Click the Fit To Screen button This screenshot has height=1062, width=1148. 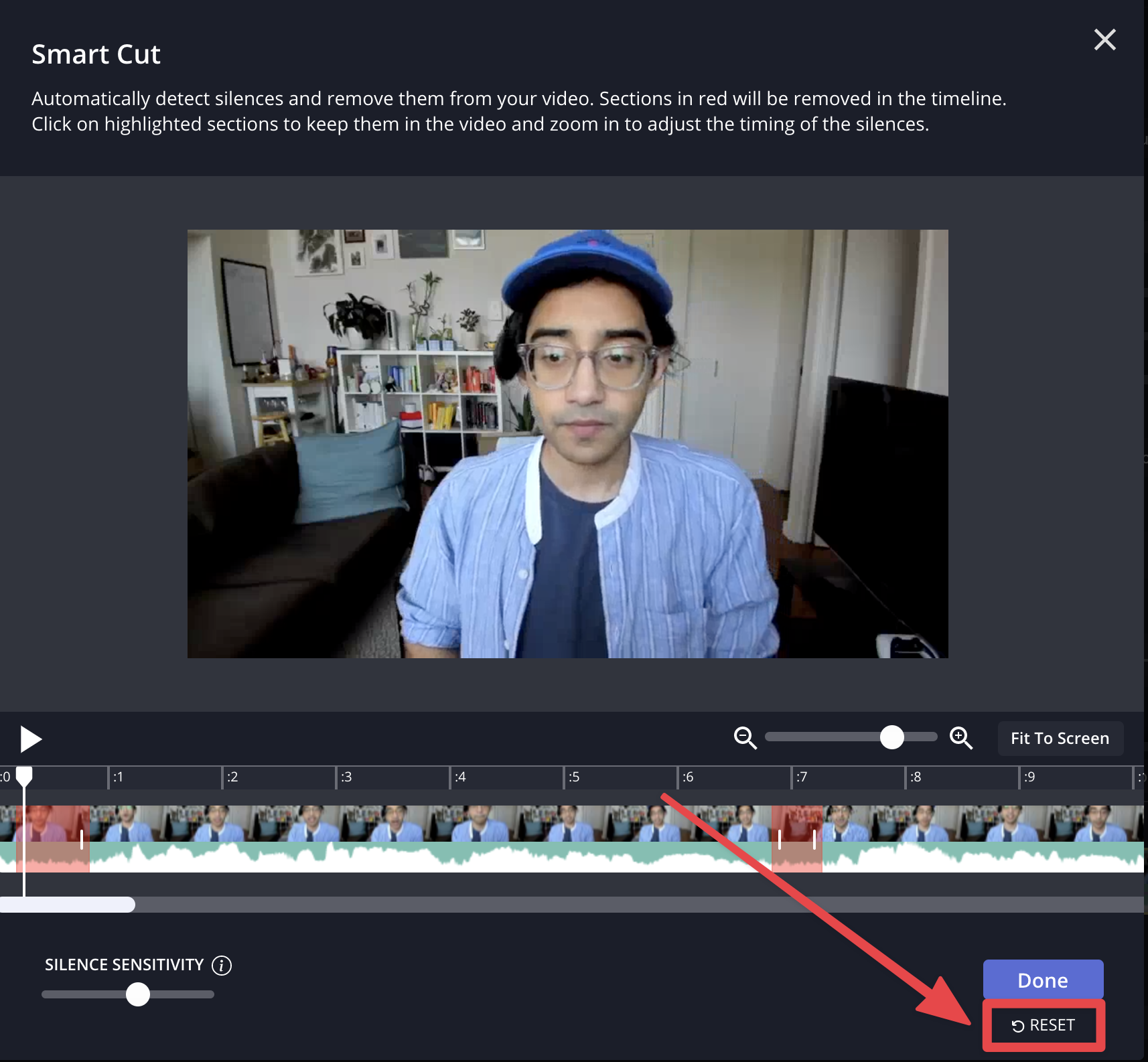[x=1060, y=738]
